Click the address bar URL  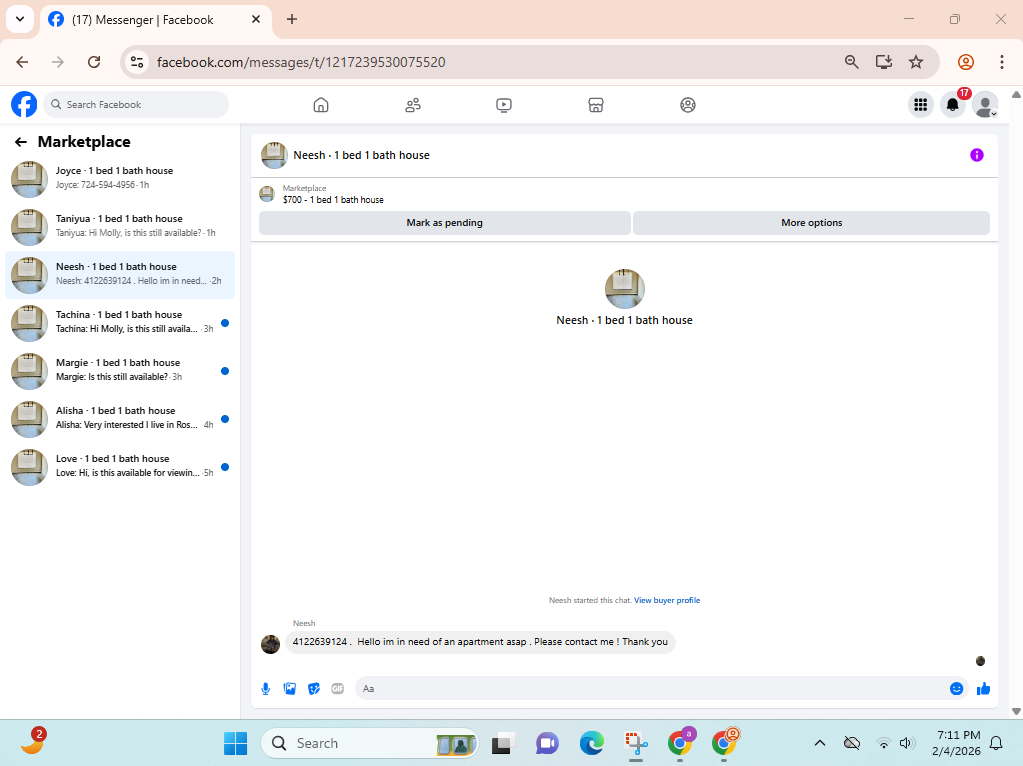pyautogui.click(x=301, y=62)
